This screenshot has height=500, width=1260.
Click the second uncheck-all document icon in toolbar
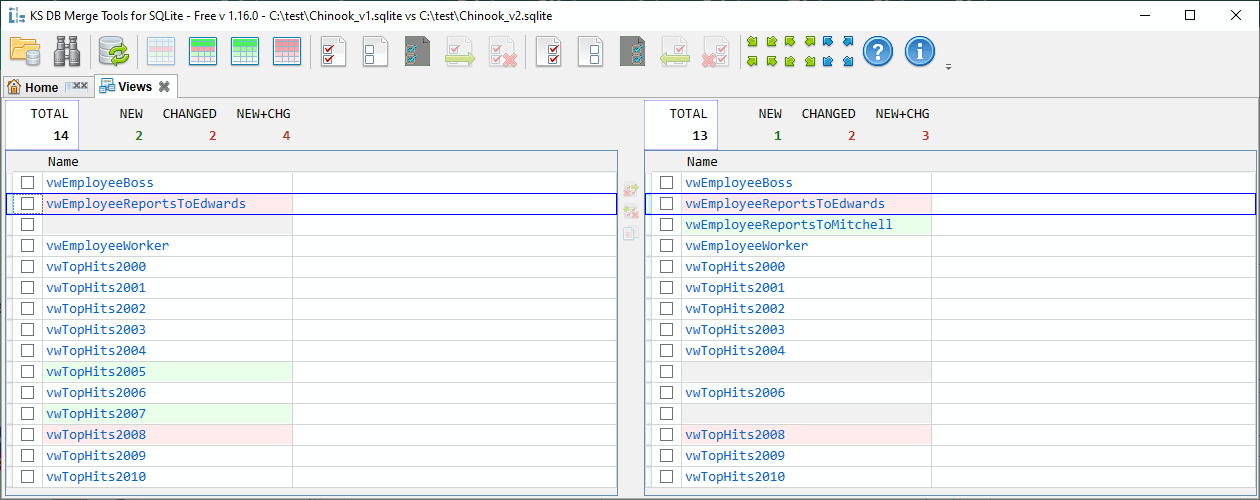pos(591,51)
